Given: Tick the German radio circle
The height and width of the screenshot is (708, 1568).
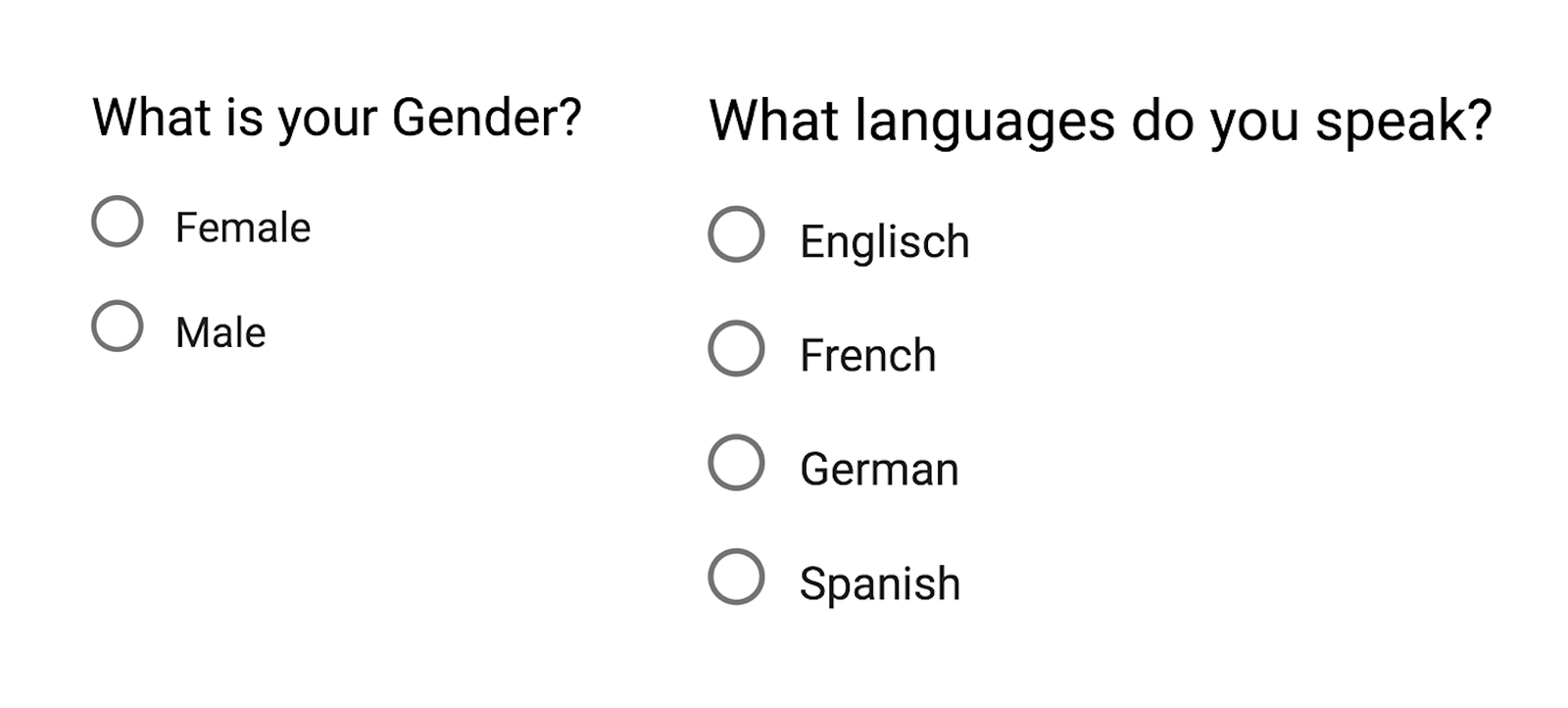Looking at the screenshot, I should point(736,463).
